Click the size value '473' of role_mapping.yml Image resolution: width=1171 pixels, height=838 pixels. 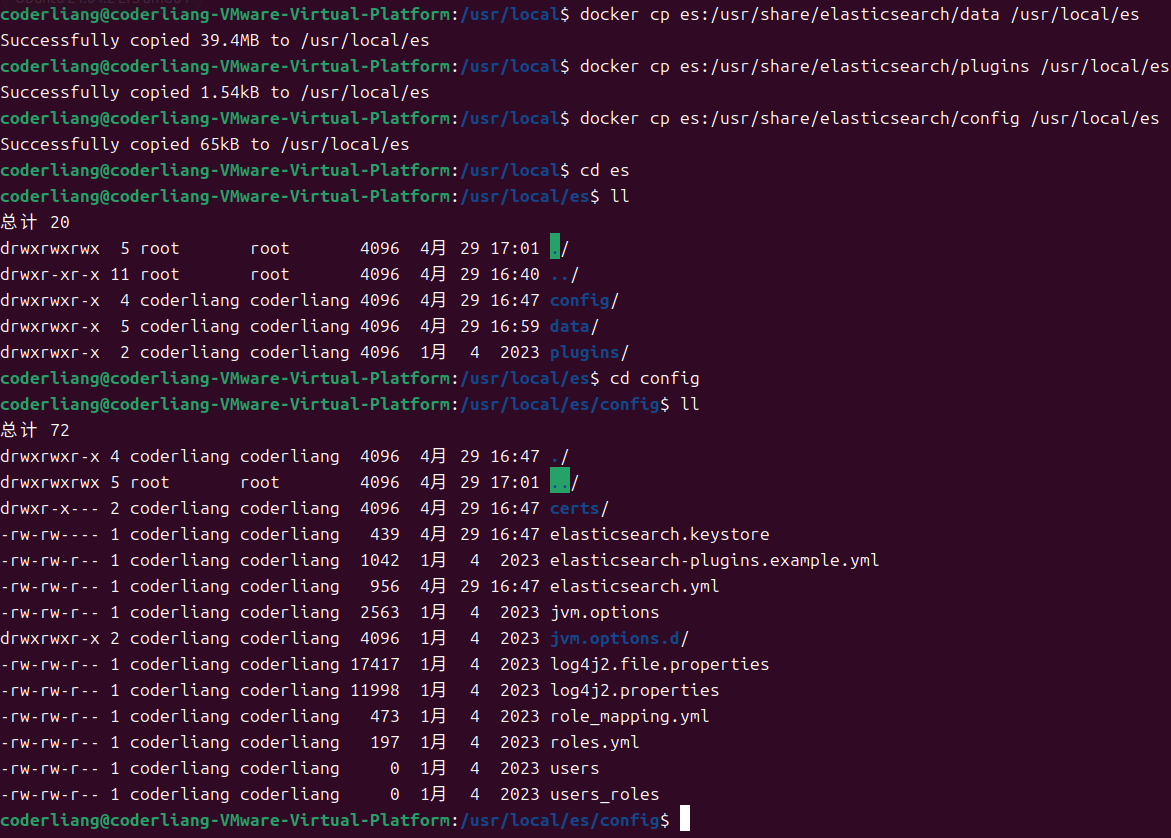(x=385, y=717)
